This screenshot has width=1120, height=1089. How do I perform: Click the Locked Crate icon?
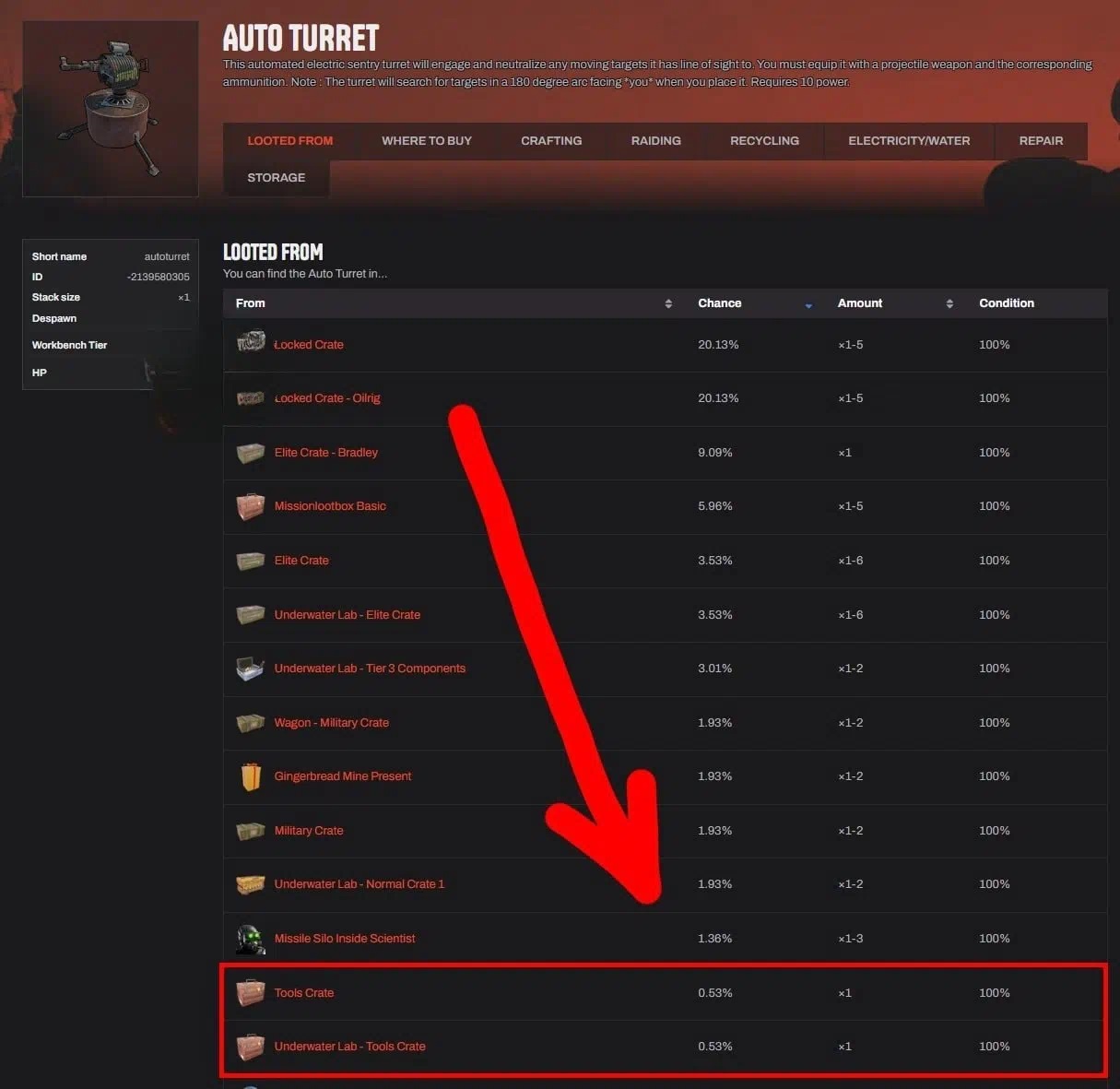click(x=251, y=344)
